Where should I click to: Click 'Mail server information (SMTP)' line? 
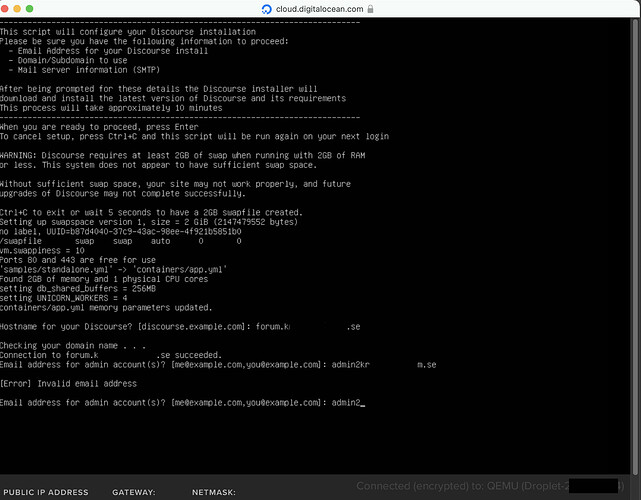pos(84,70)
